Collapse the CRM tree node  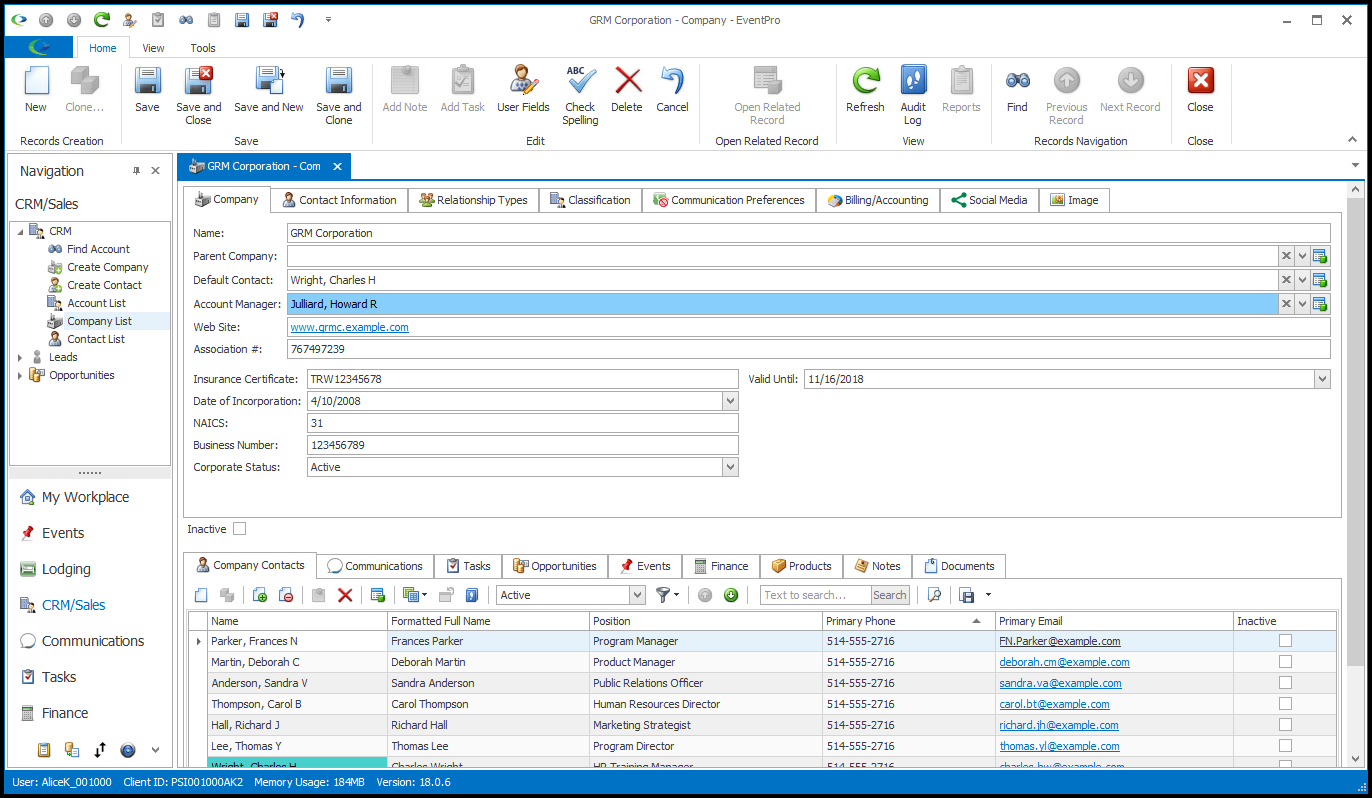pos(20,231)
